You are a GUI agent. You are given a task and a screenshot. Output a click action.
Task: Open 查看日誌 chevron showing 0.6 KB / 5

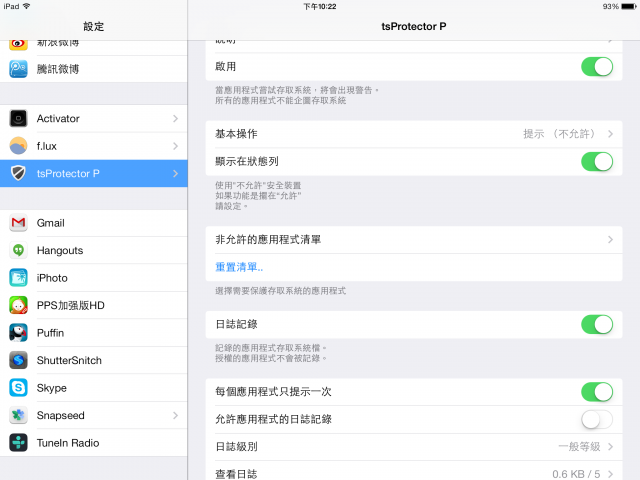coord(611,474)
